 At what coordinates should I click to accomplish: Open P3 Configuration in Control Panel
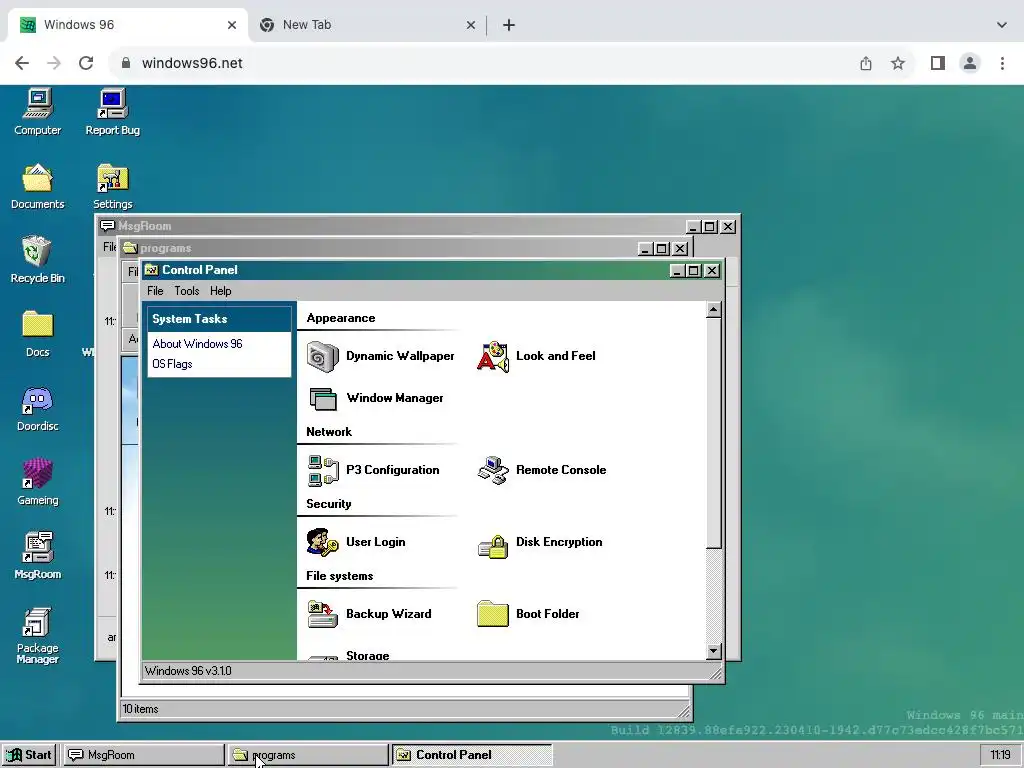pos(374,470)
